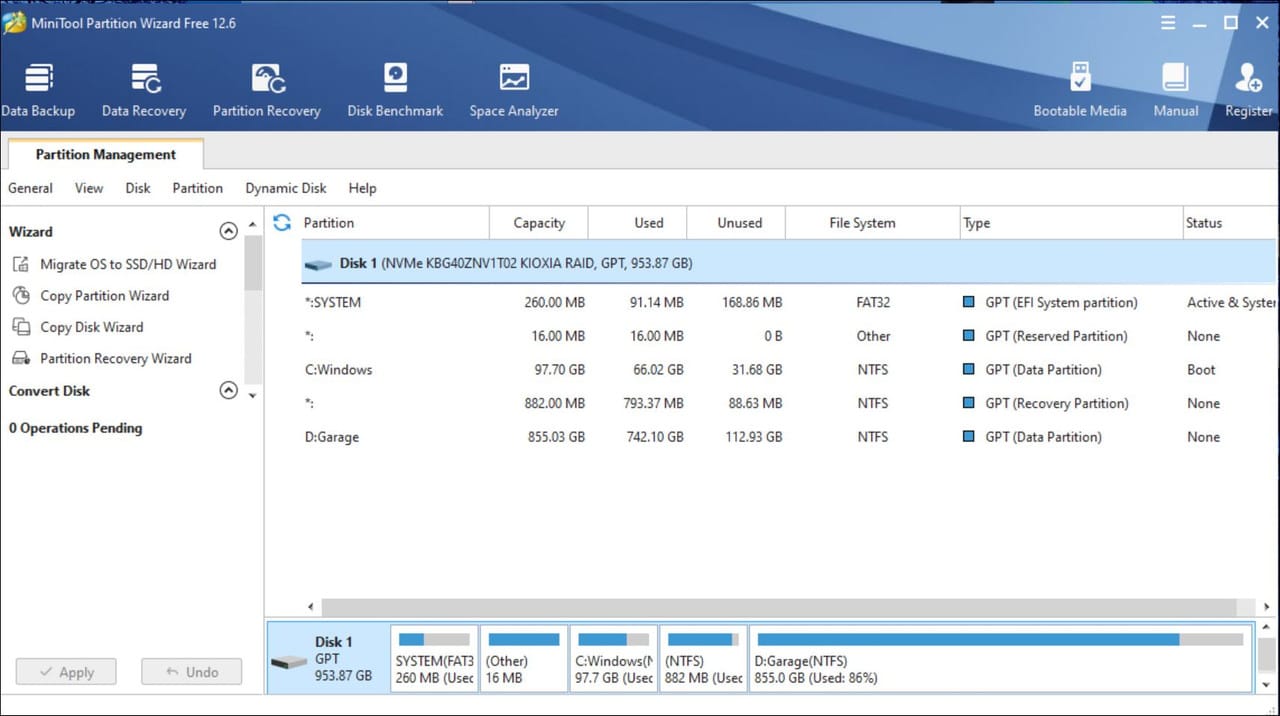Start Copy Partition Wizard
This screenshot has height=716, width=1280.
[105, 296]
